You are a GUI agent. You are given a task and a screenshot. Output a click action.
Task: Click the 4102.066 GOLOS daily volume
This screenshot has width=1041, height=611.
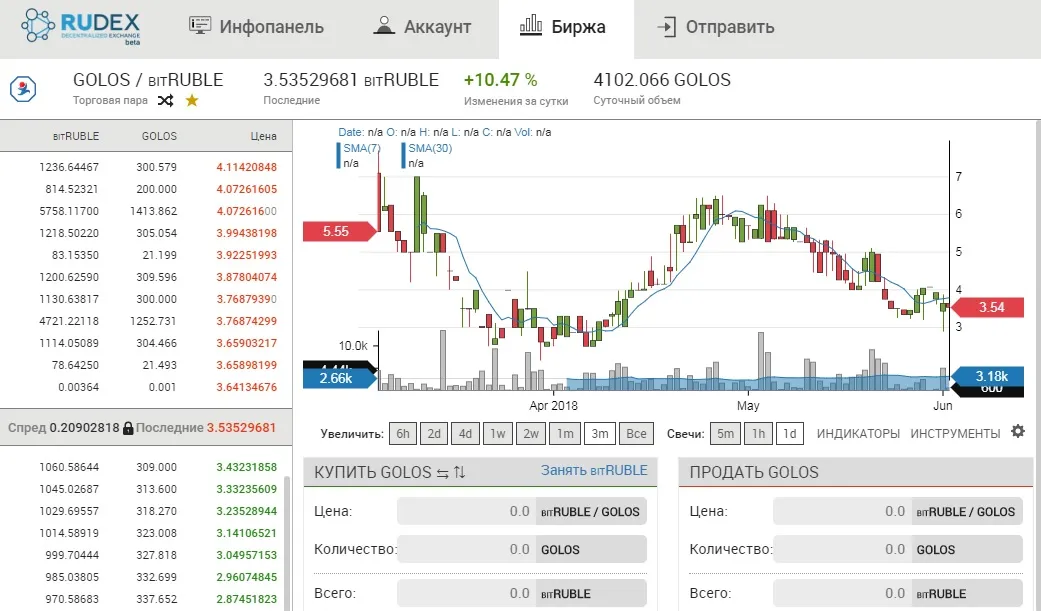(662, 80)
